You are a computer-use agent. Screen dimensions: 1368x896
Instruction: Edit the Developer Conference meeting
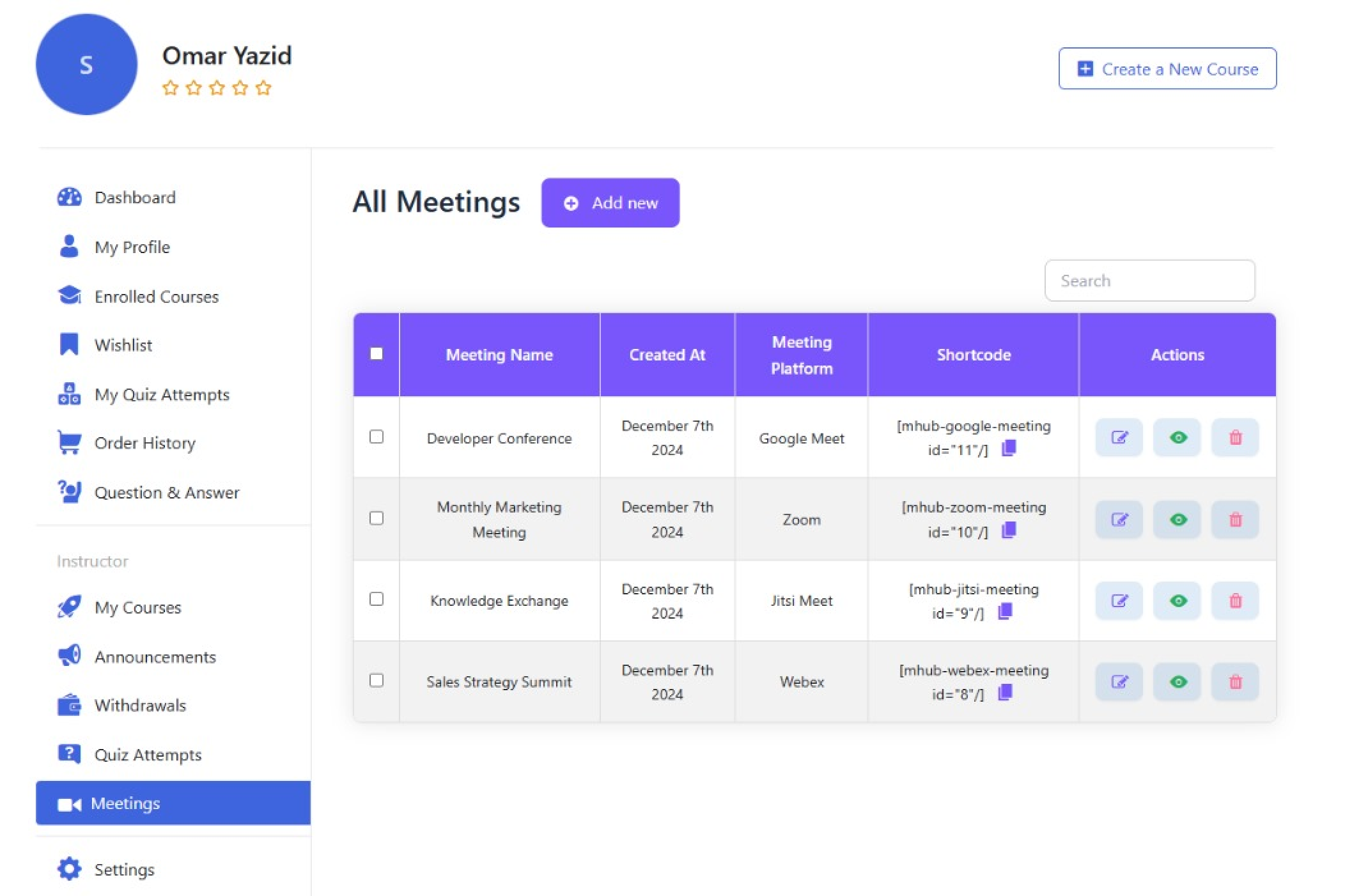1119,438
